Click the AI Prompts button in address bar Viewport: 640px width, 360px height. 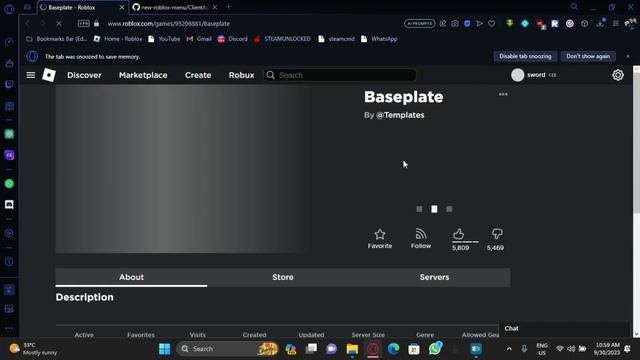(420, 24)
